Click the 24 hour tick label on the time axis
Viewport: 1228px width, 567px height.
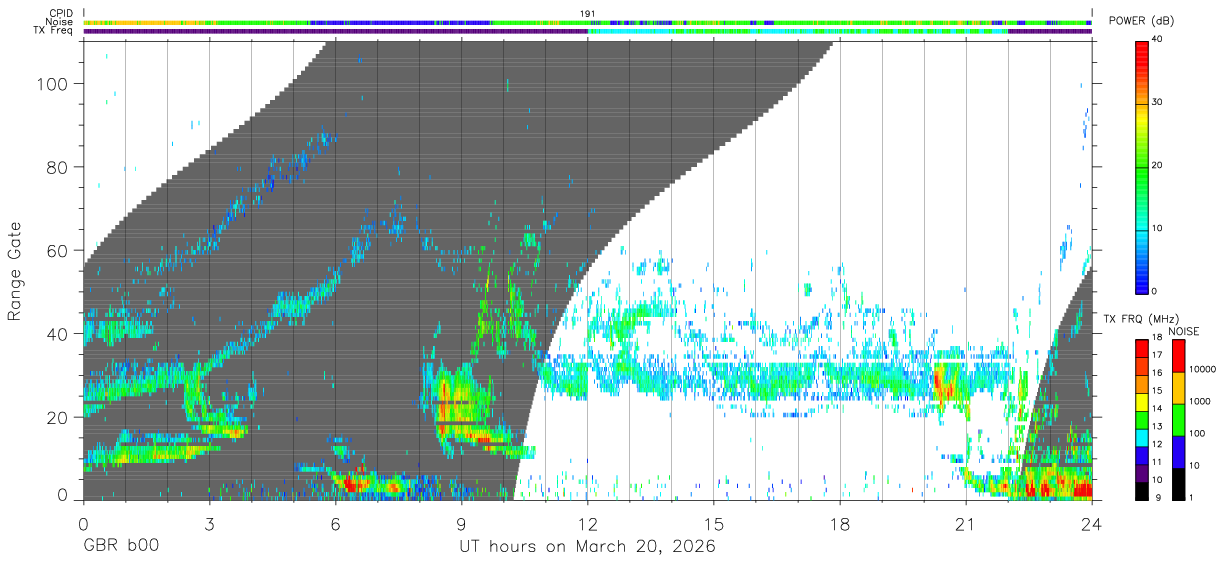coord(1091,523)
